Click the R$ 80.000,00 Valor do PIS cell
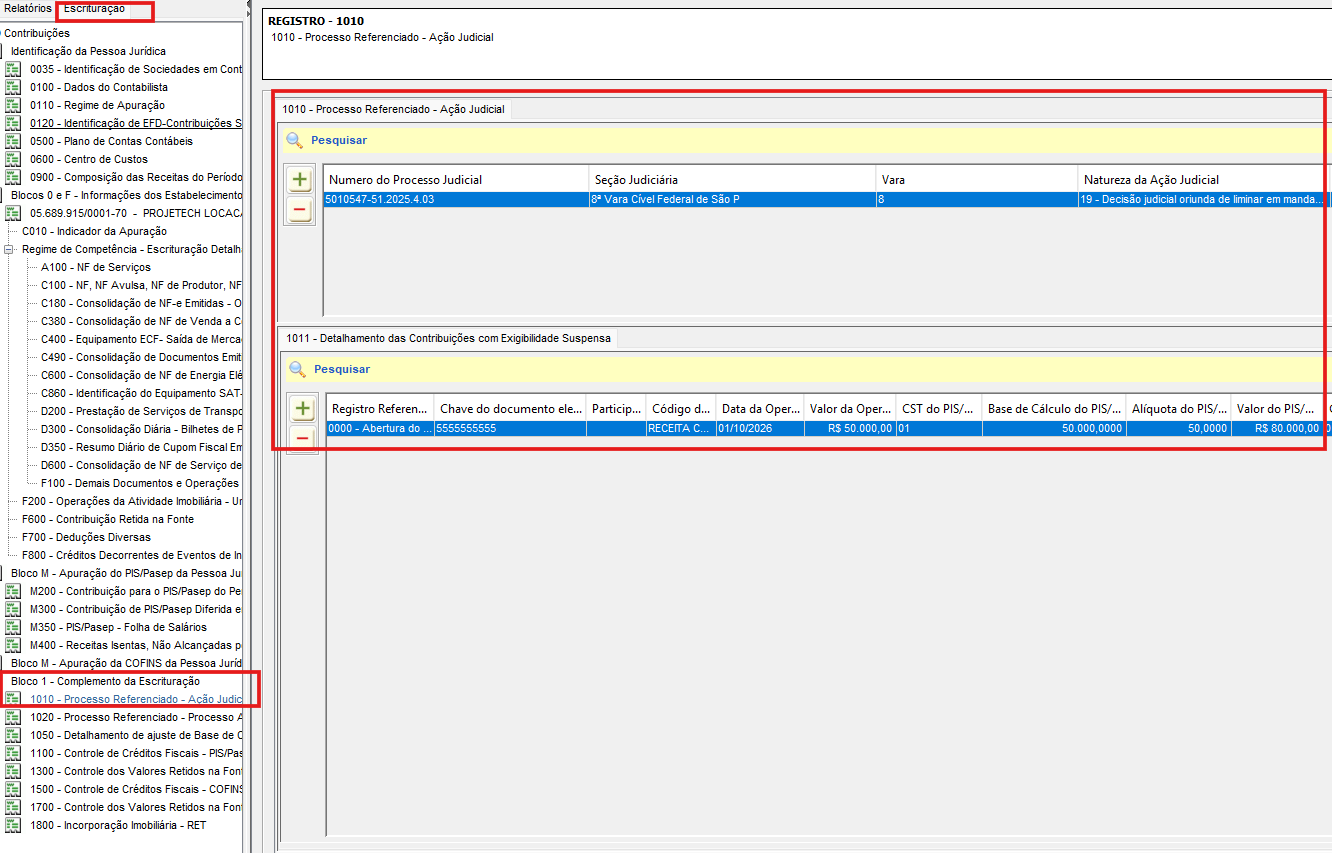This screenshot has width=1332, height=853. pyautogui.click(x=1276, y=428)
